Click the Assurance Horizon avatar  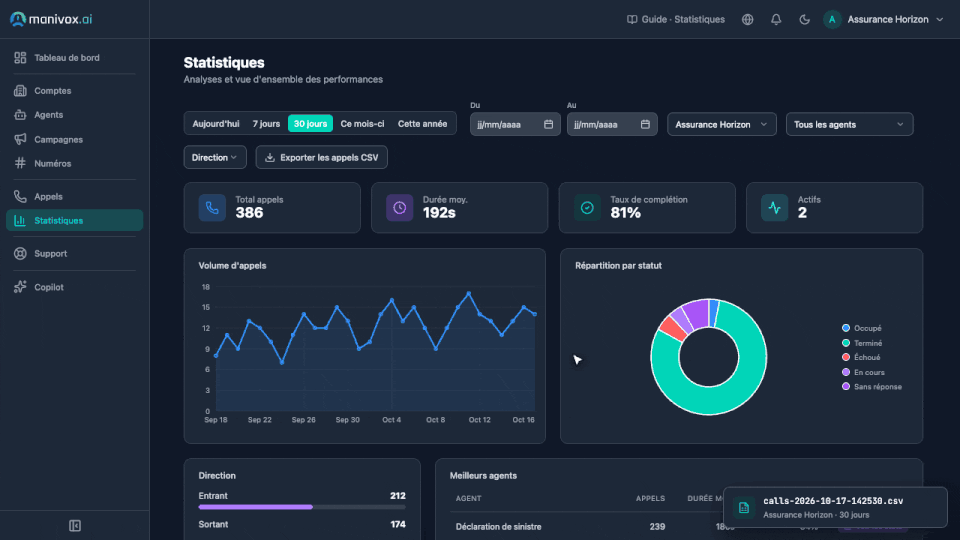point(832,20)
